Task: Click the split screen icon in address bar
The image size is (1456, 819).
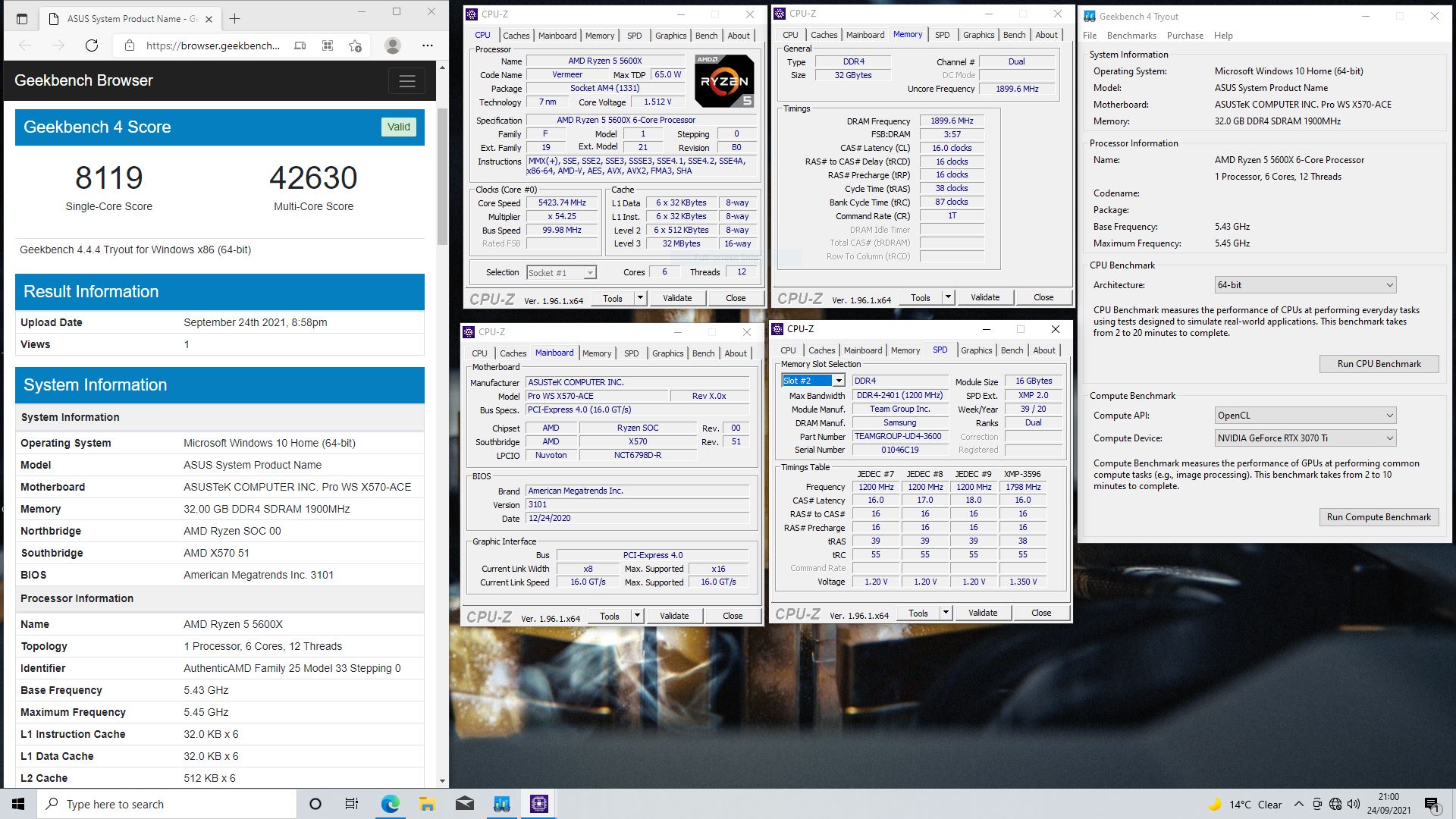Action: click(300, 45)
